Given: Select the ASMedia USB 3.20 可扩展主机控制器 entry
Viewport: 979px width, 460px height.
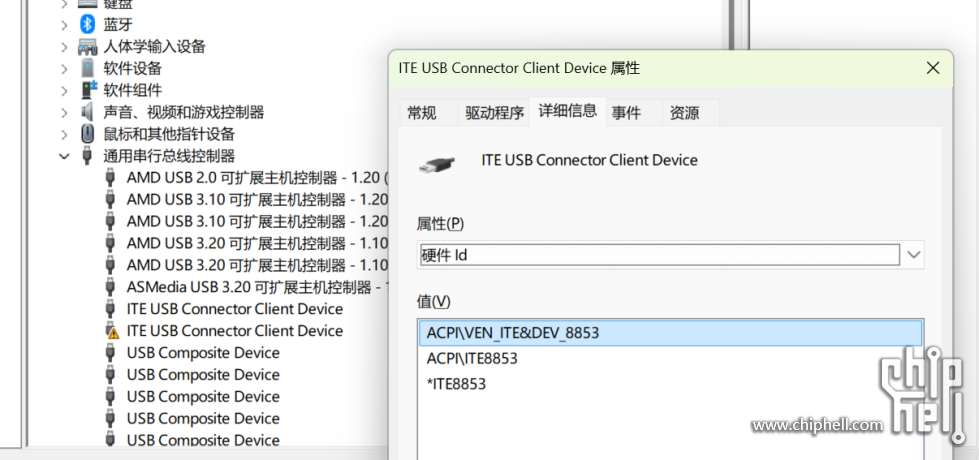Looking at the screenshot, I should click(257, 287).
